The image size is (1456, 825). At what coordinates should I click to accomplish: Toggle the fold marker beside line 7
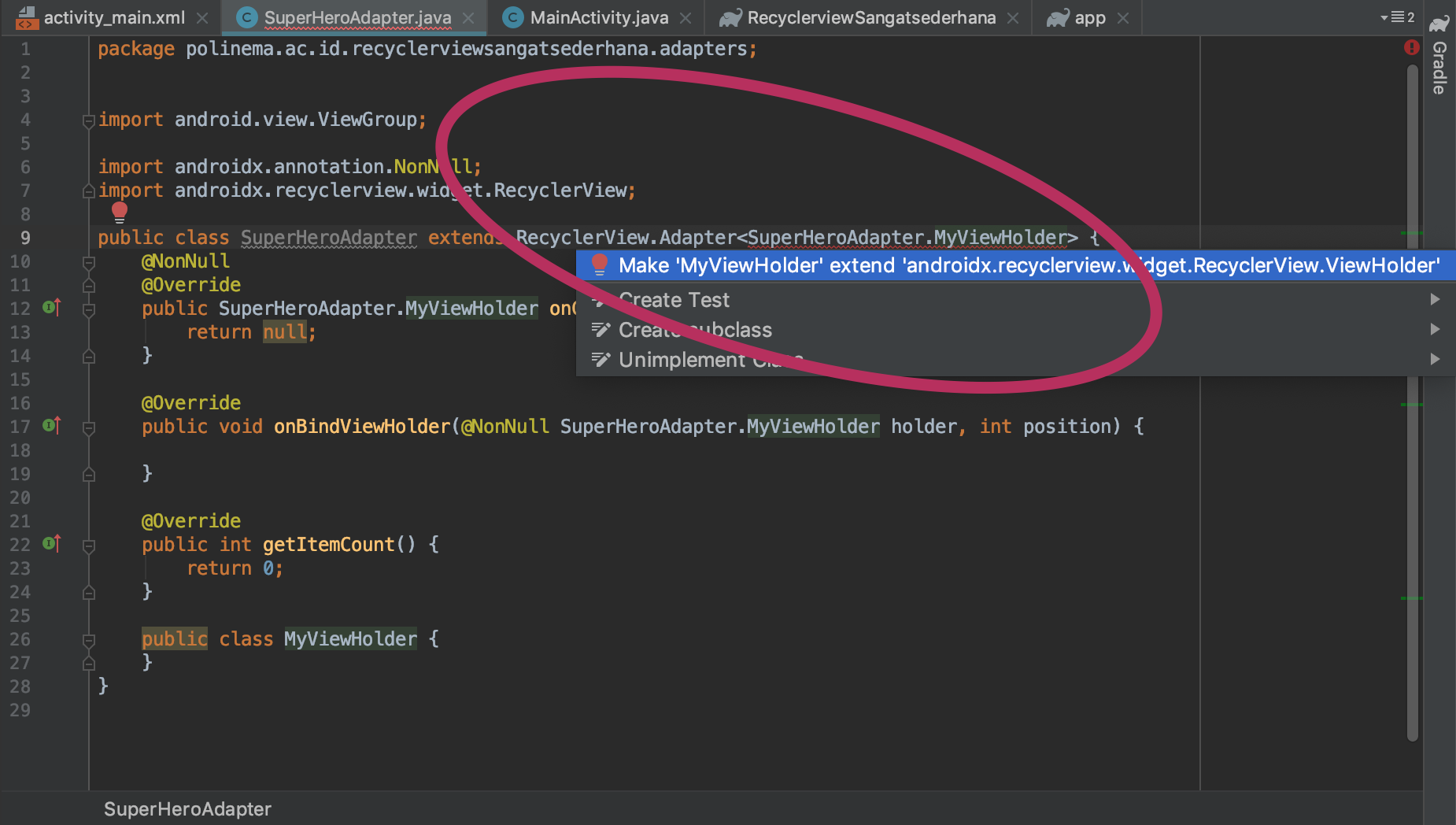coord(89,191)
